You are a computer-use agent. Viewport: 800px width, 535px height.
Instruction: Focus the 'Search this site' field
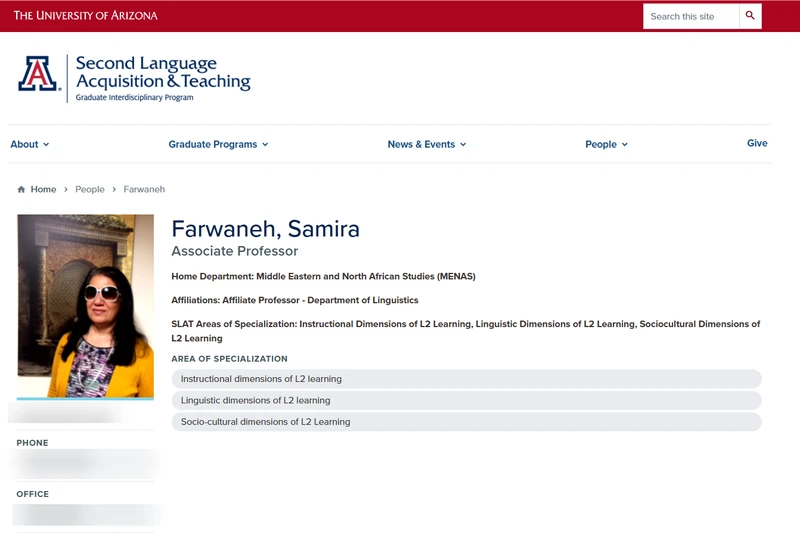coord(691,16)
